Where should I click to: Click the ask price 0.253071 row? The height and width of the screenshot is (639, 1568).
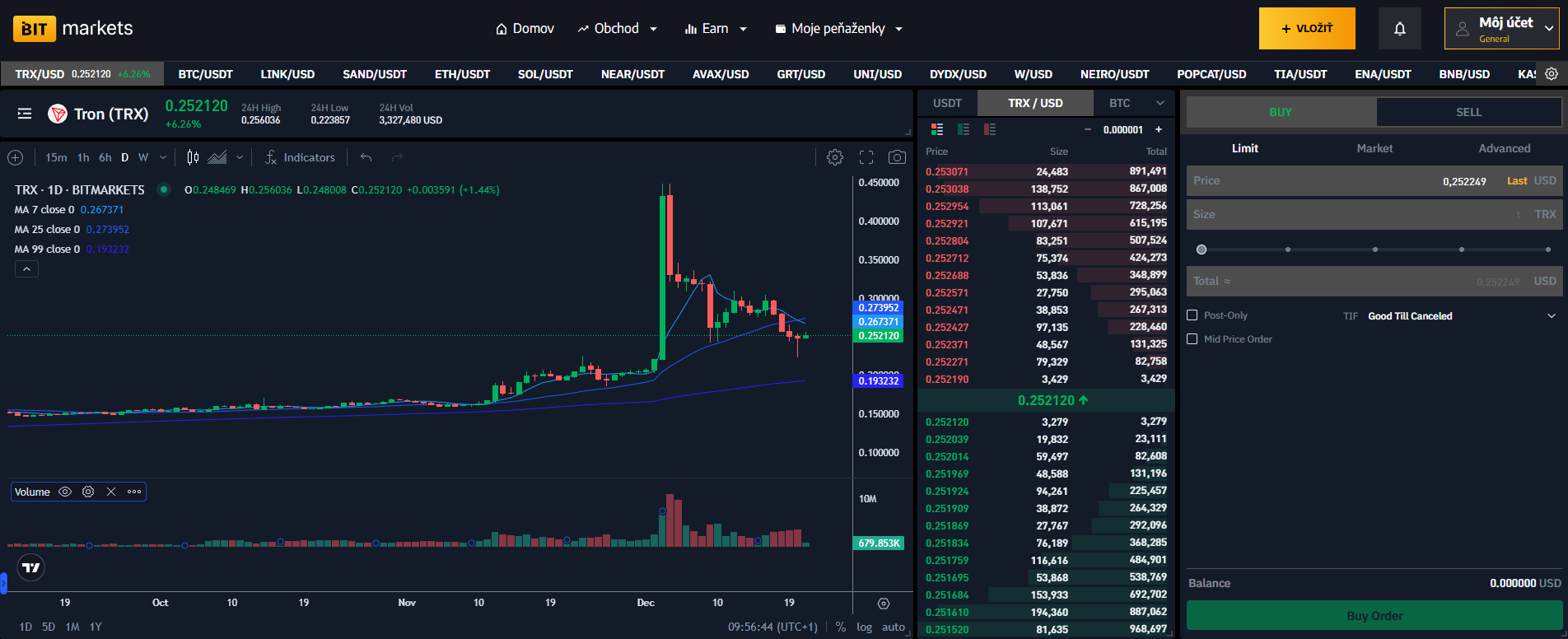tap(1046, 171)
